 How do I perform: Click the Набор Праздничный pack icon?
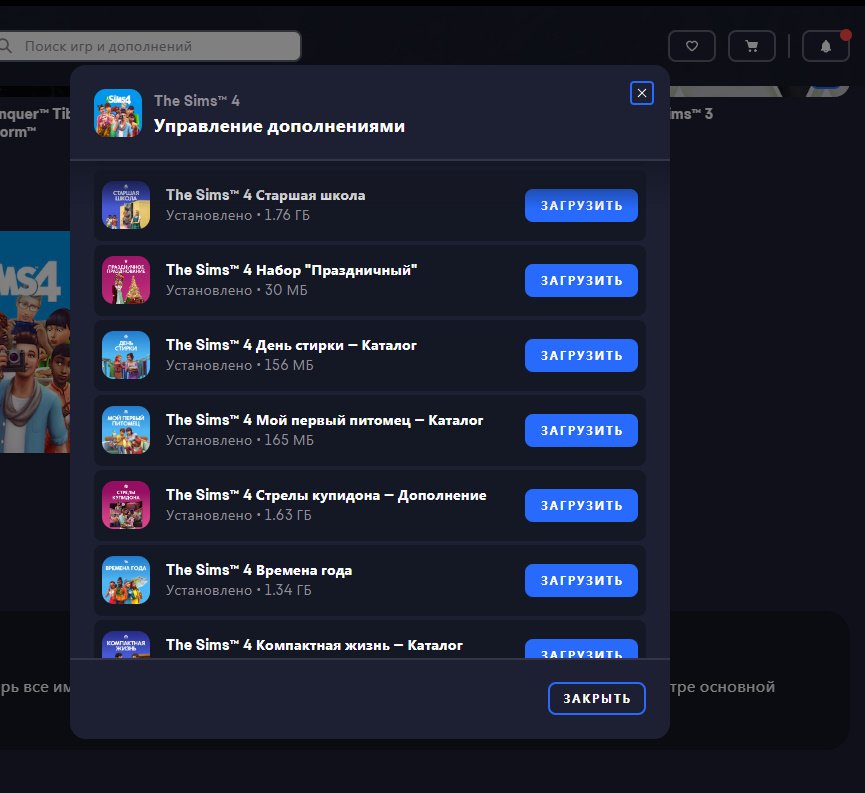pos(126,280)
